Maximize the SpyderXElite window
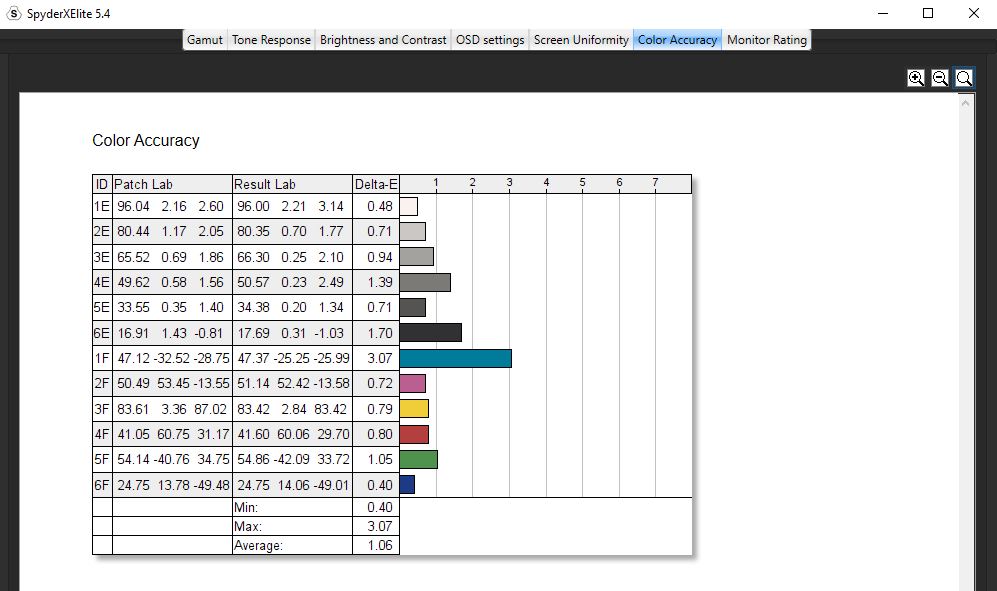 (928, 14)
